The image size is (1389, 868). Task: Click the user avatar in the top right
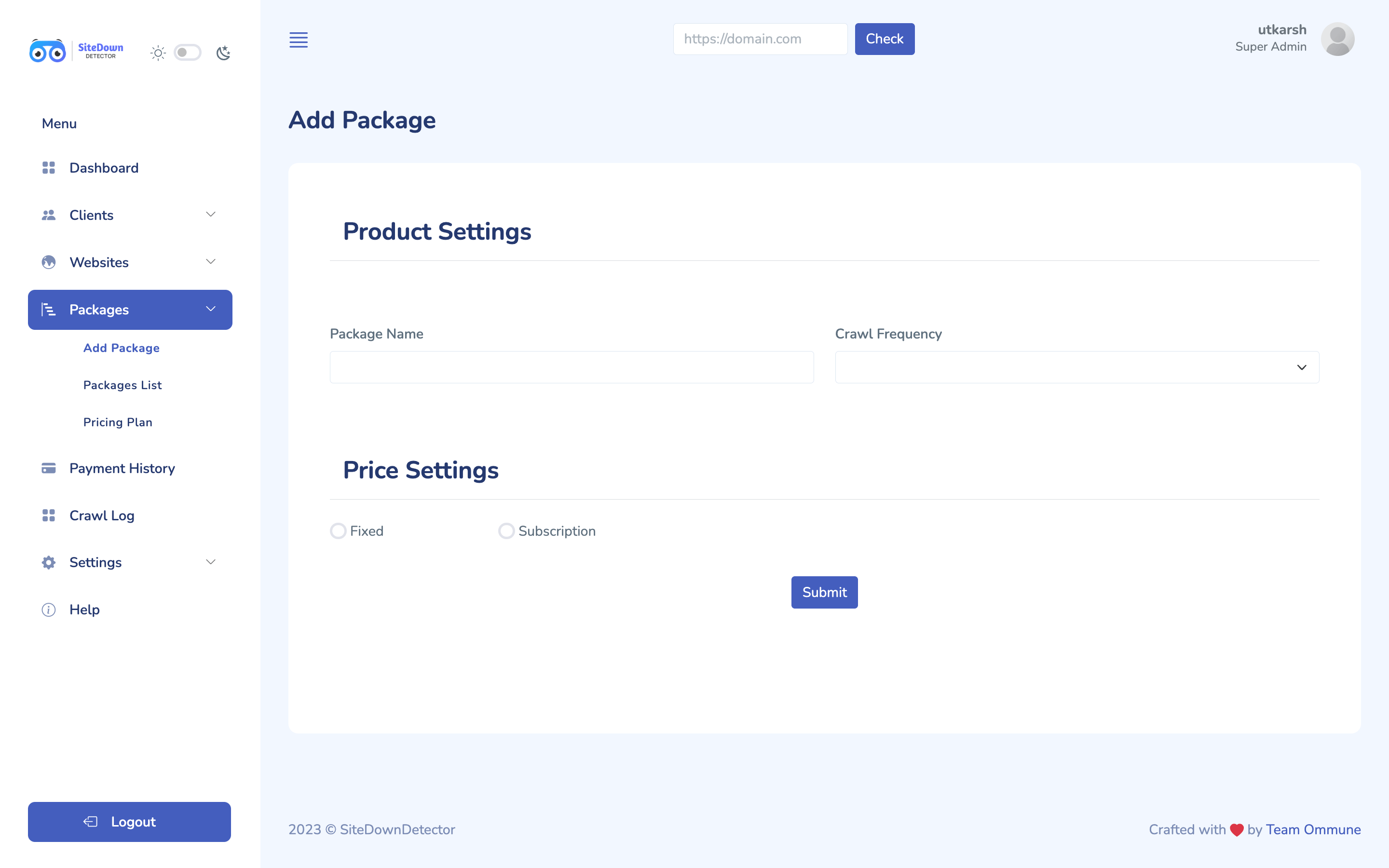[1338, 39]
